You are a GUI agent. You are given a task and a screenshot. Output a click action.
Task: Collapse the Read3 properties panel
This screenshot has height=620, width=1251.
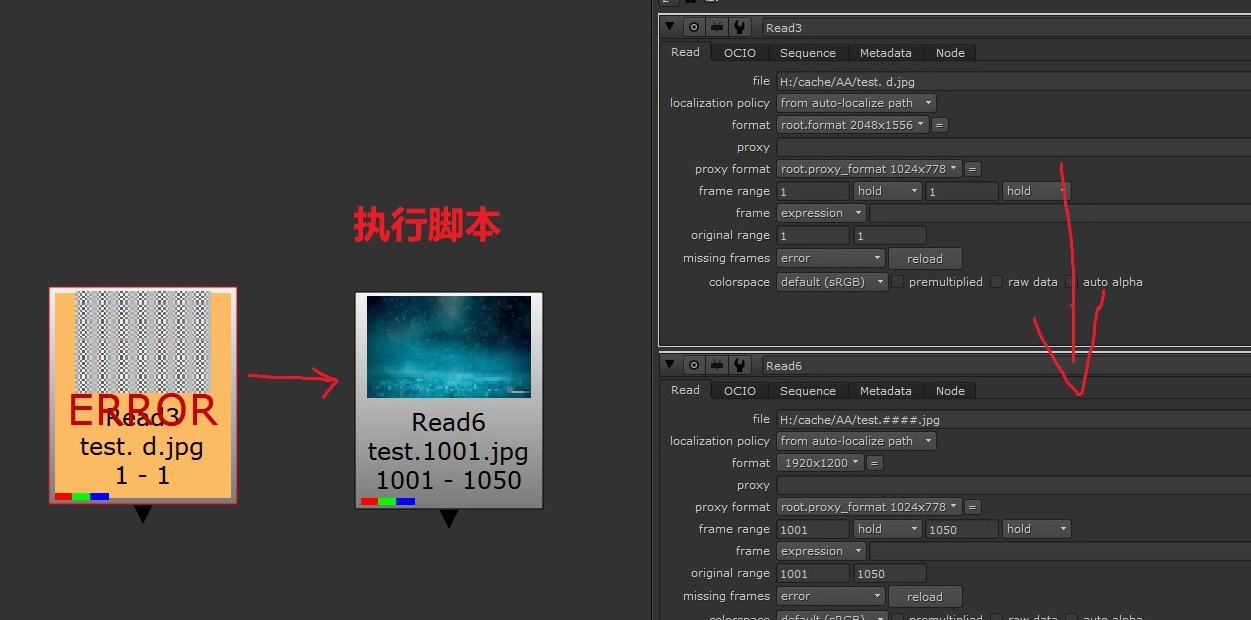(670, 28)
